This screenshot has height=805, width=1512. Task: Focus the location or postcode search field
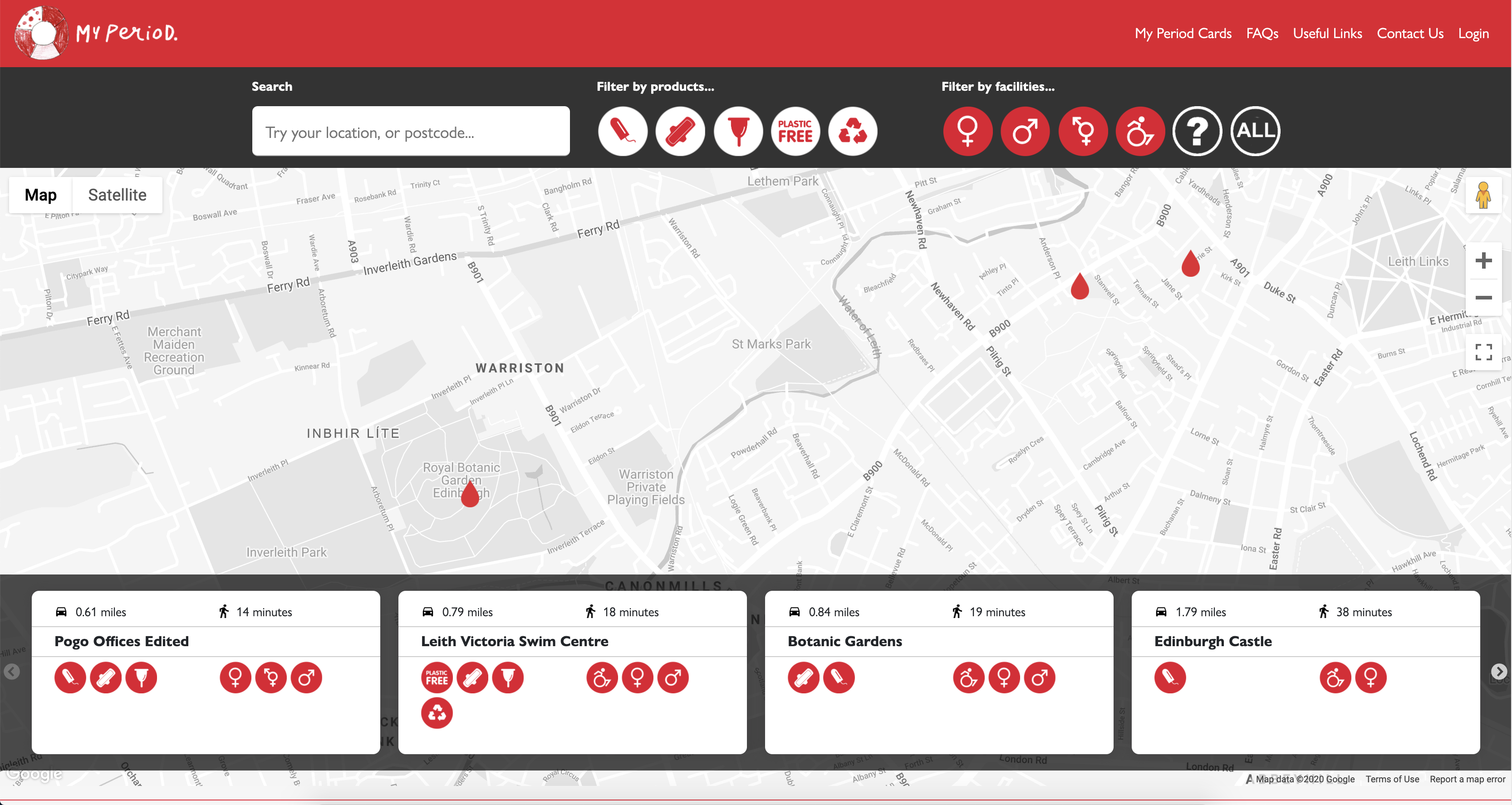[411, 131]
